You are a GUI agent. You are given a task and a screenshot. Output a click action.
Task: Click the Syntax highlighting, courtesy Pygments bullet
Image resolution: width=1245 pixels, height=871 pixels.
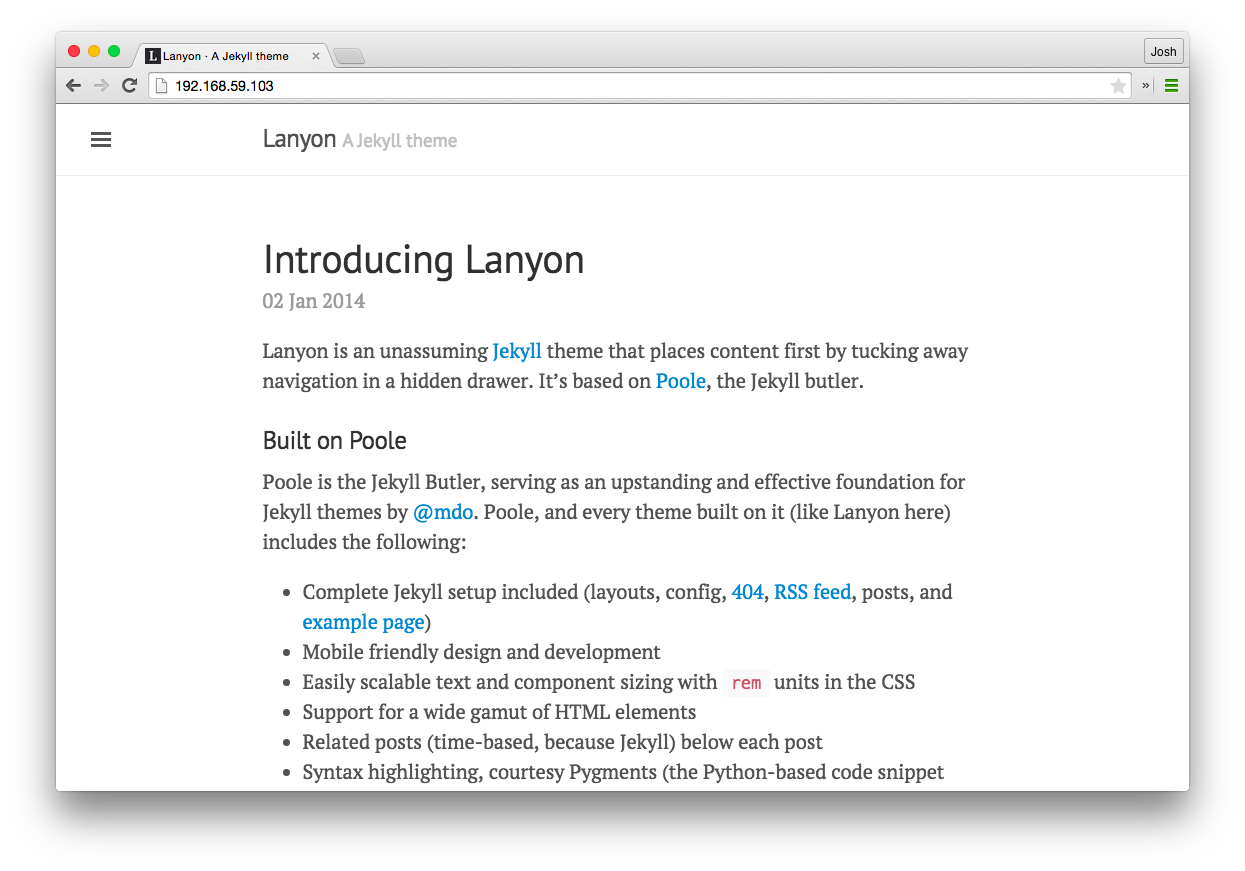point(623,773)
